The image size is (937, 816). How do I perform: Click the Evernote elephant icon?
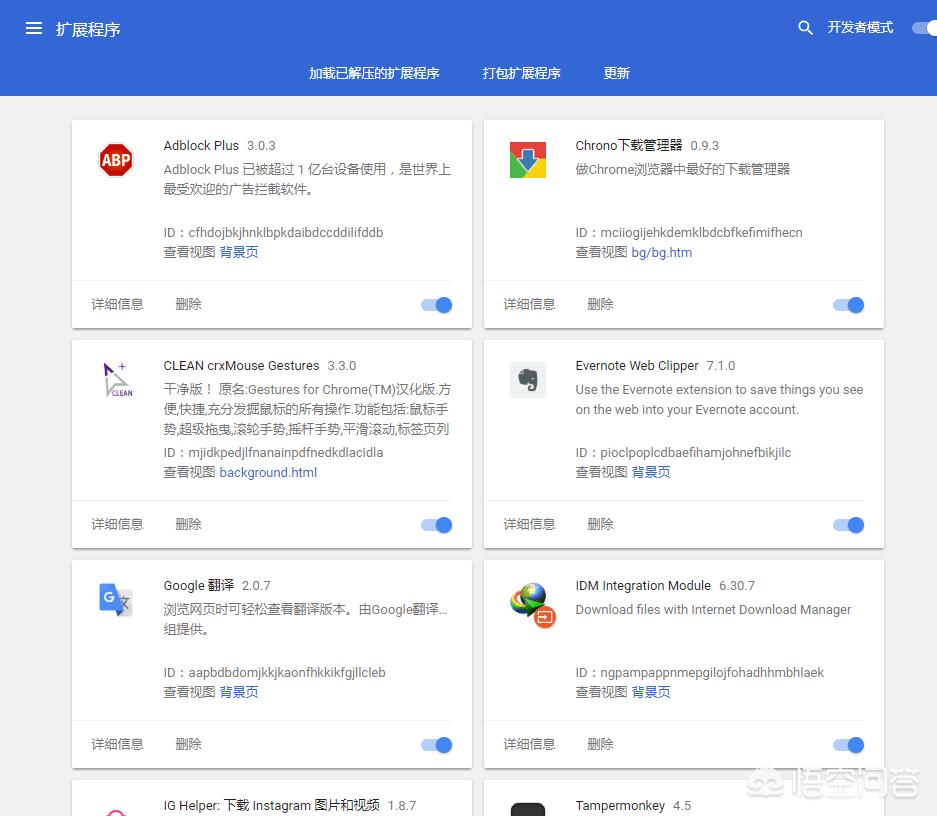[x=528, y=380]
